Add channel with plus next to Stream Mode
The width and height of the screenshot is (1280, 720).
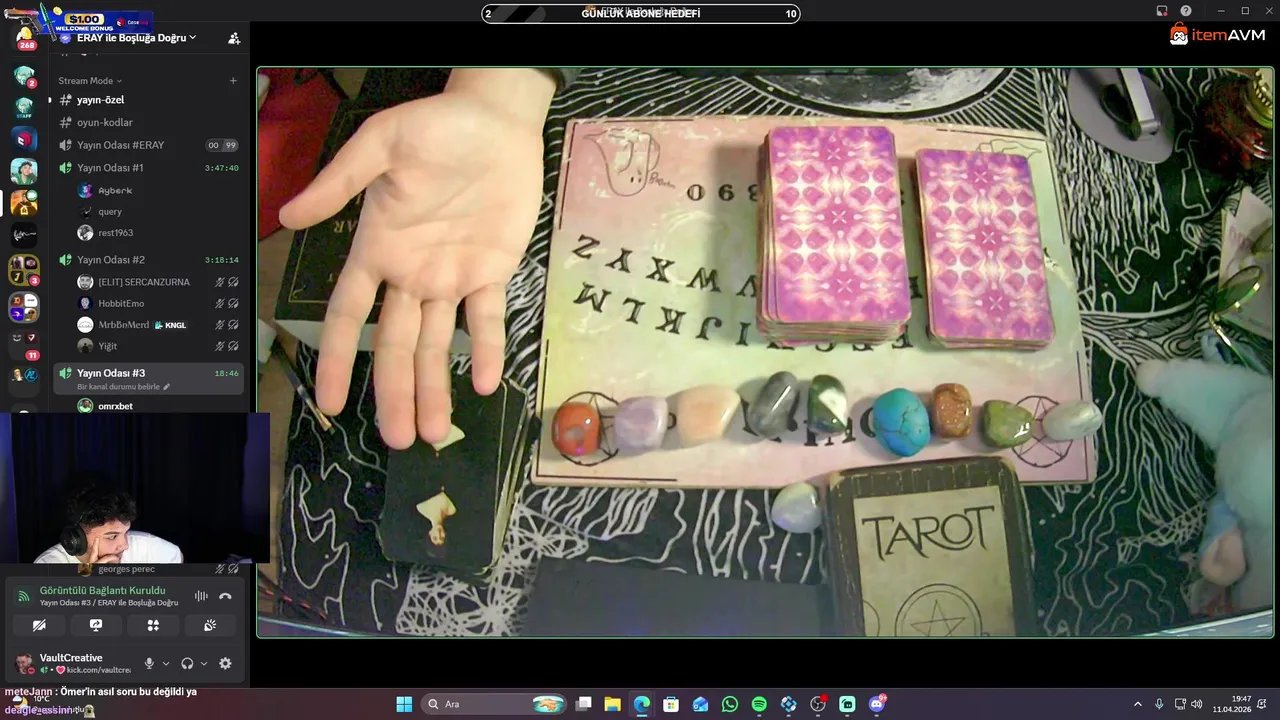click(233, 81)
